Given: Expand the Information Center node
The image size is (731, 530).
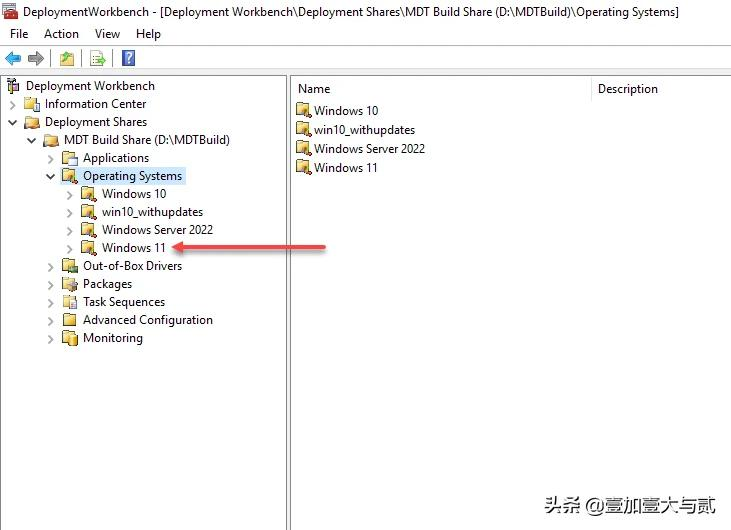Looking at the screenshot, I should [13, 105].
